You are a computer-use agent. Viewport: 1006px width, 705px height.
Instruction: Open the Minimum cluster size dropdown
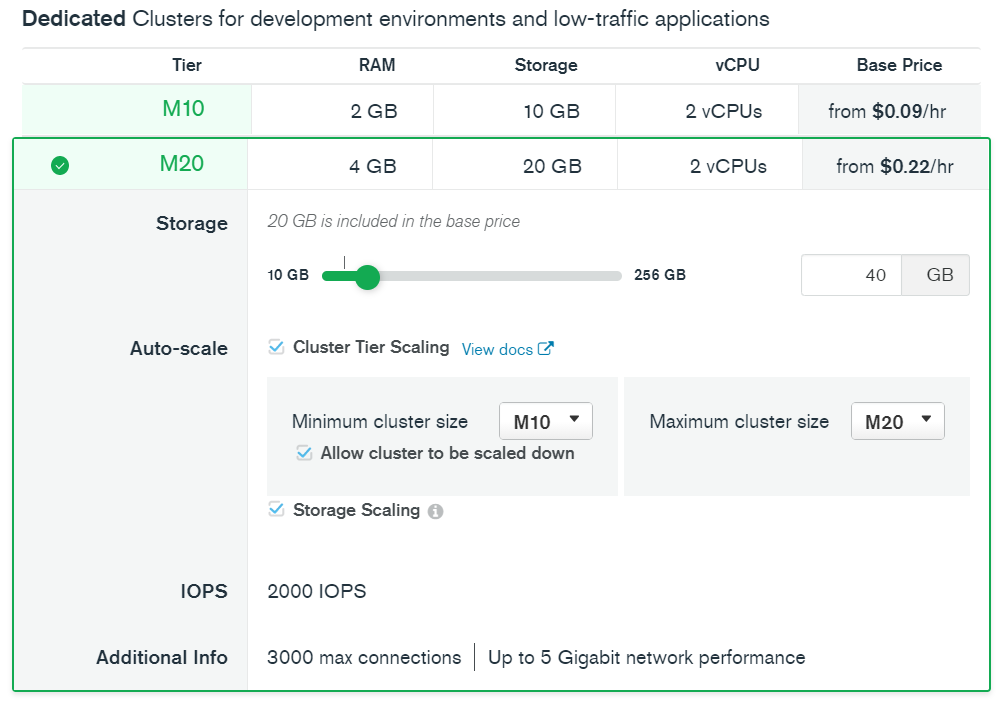coord(545,420)
